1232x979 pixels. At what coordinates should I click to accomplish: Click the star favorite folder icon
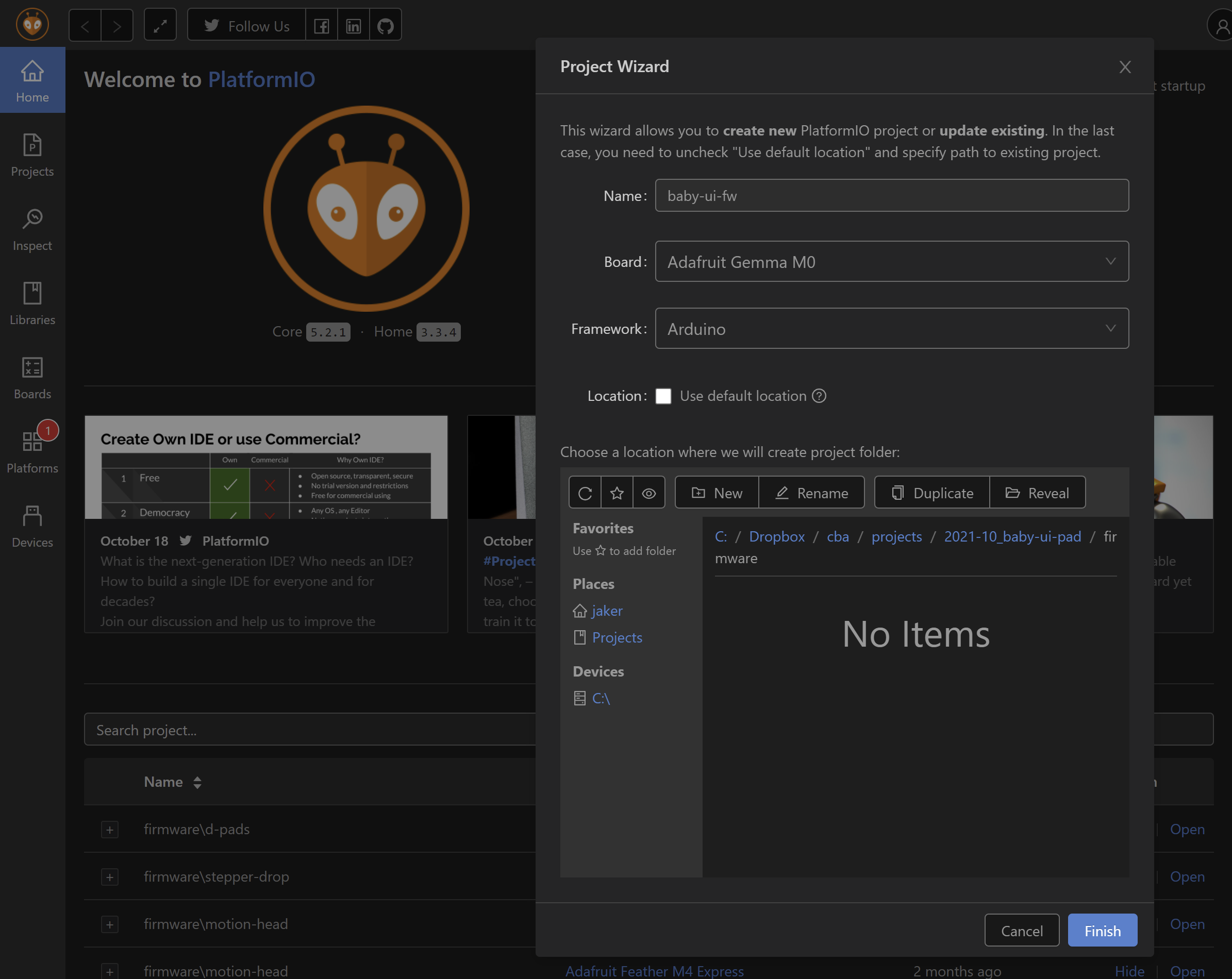click(617, 493)
